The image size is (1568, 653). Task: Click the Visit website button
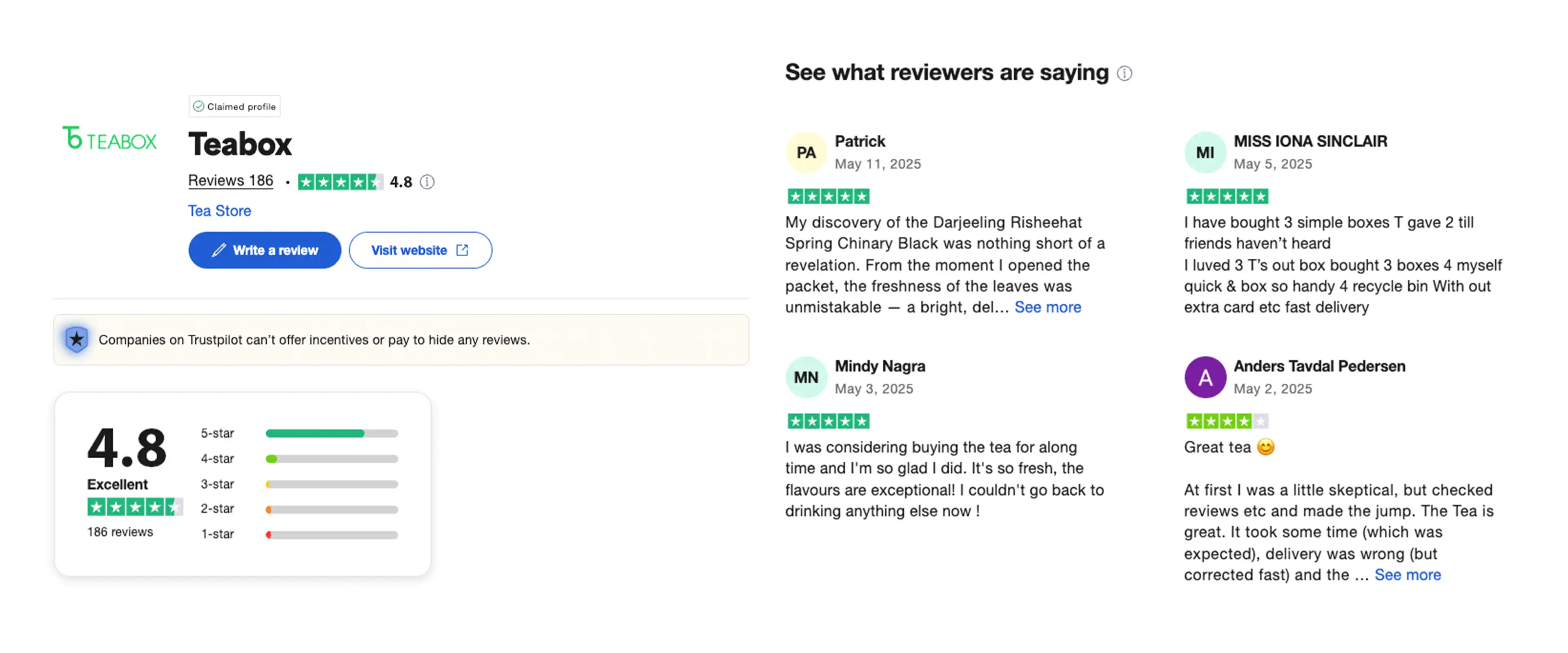coord(421,250)
